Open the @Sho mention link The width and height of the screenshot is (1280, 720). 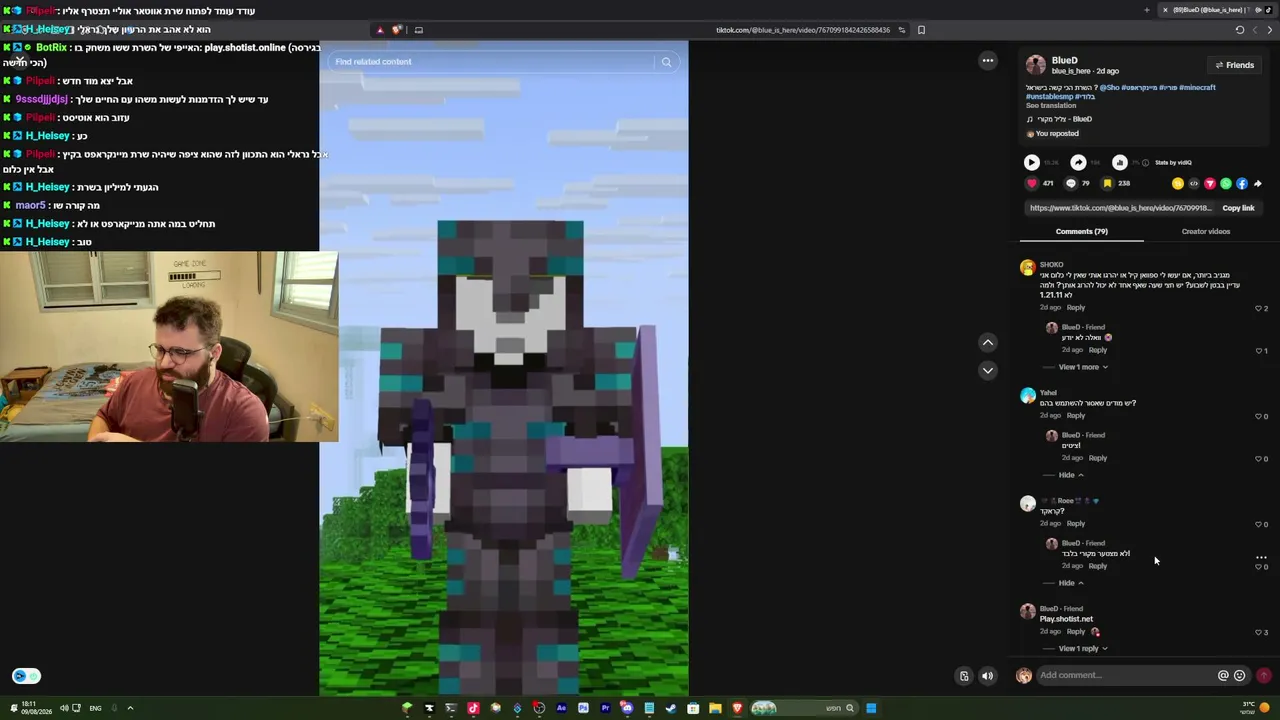tap(1109, 88)
